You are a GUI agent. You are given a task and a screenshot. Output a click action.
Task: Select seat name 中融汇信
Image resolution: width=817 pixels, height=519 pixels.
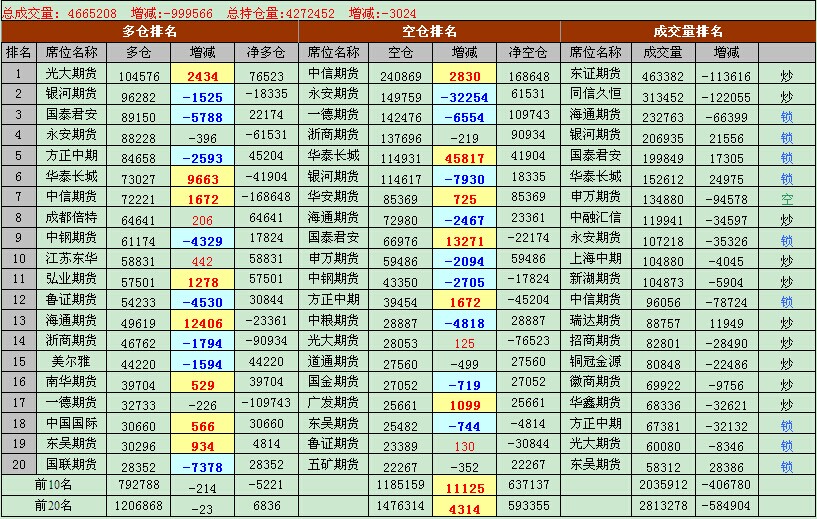596,217
